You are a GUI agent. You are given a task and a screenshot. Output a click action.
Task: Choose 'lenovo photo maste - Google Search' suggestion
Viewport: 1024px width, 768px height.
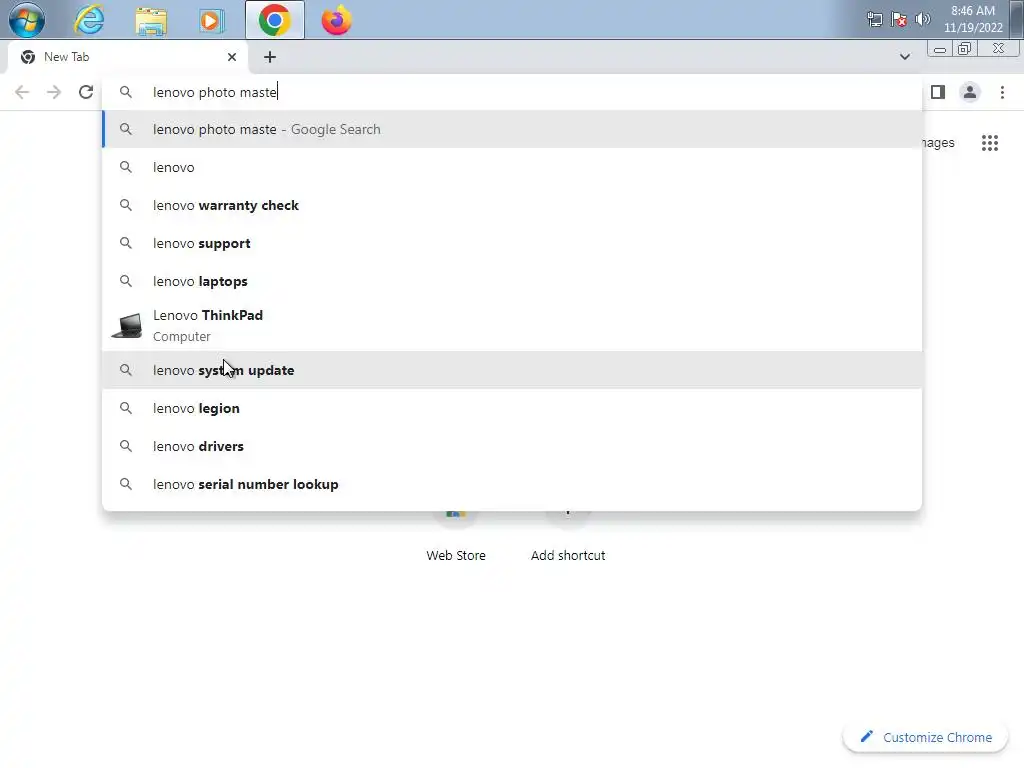(512, 129)
